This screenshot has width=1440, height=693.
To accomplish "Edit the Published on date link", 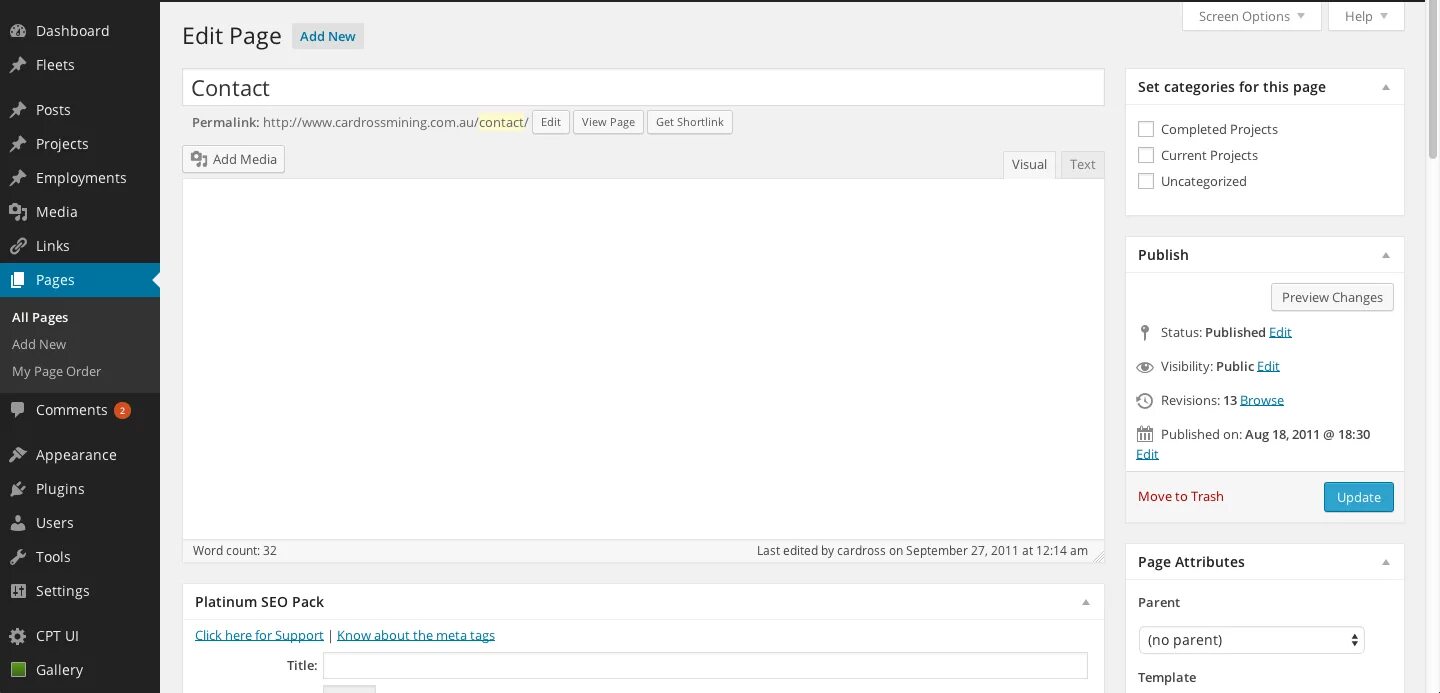I will (x=1147, y=454).
